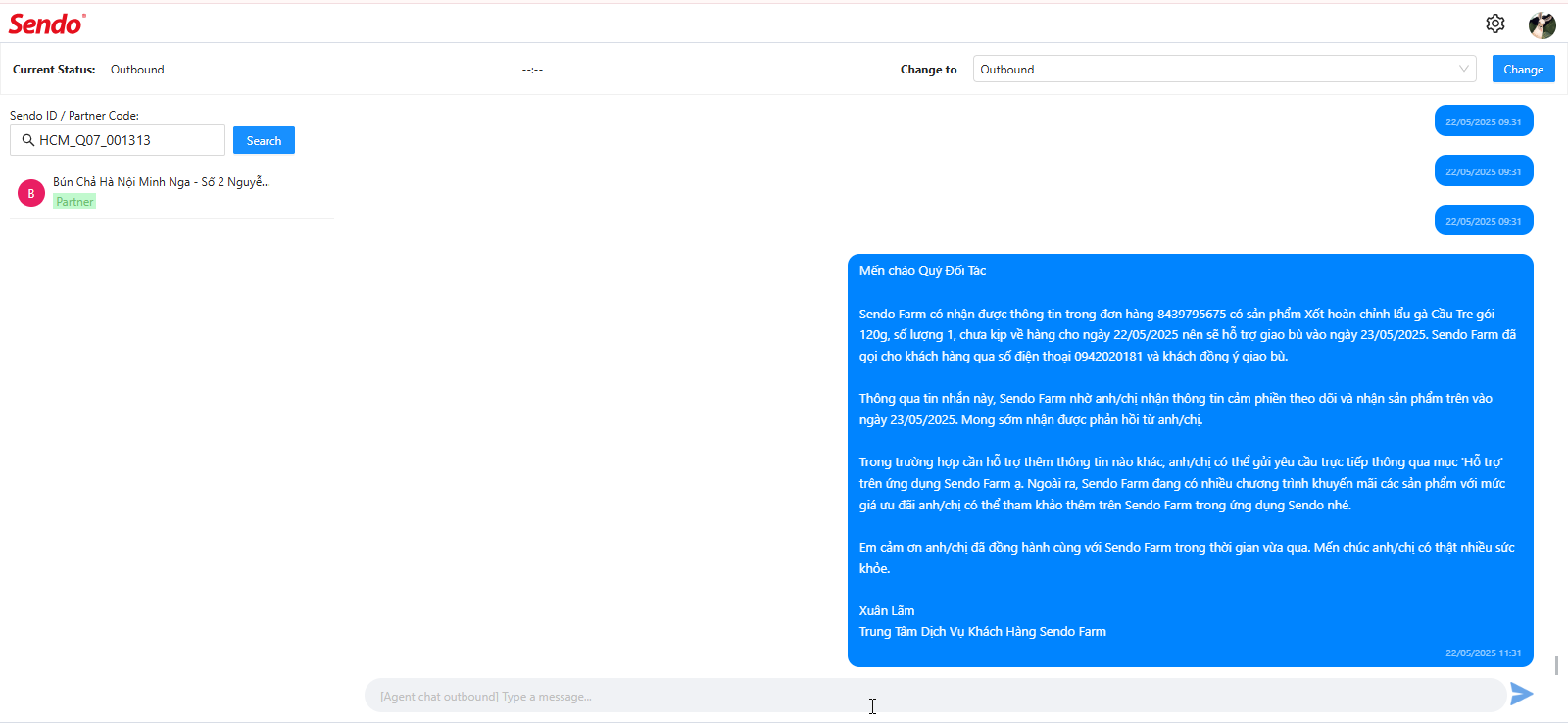The image size is (1568, 726).
Task: Click 'Trung Tâm Dịch Vụ Khách Hàng Sendo Farm' line
Action: coord(983,632)
